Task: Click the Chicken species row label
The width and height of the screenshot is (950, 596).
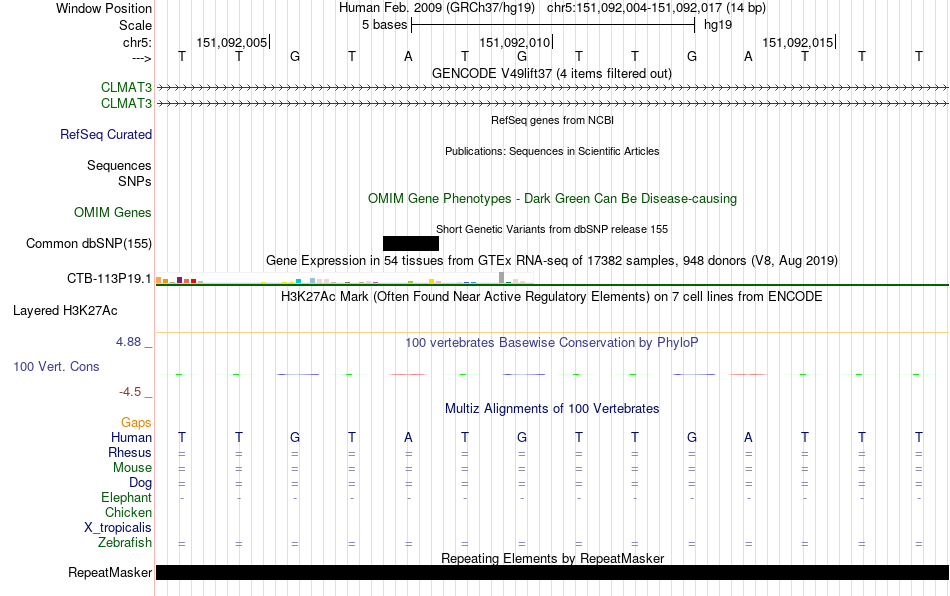Action: click(x=128, y=512)
